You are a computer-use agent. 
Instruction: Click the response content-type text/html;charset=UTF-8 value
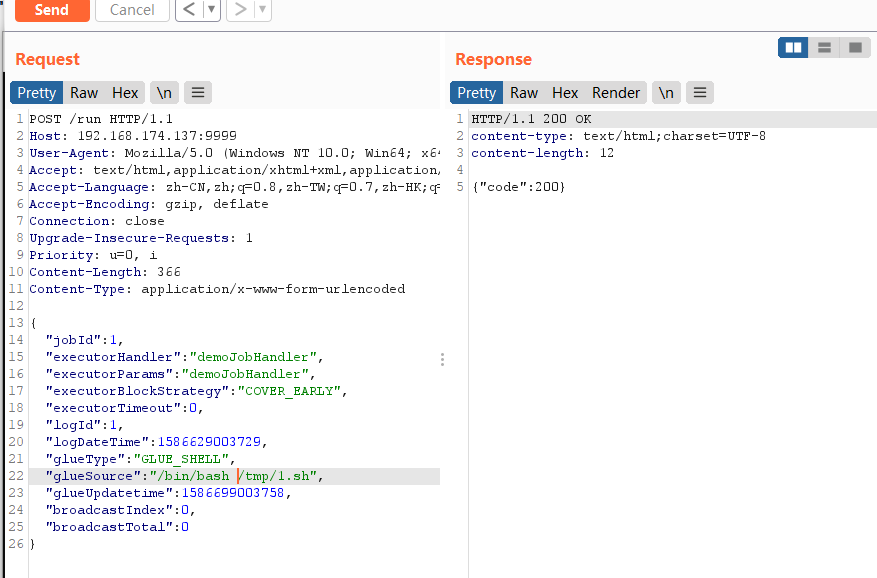[x=675, y=136]
